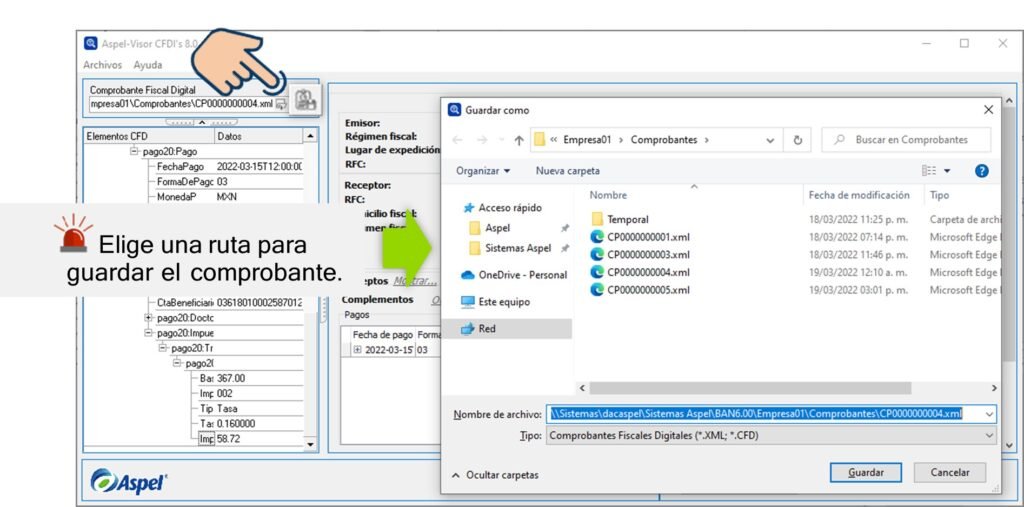Select Sistemas Aspel folder in navigation pane
This screenshot has height=507, width=1024.
tap(511, 248)
